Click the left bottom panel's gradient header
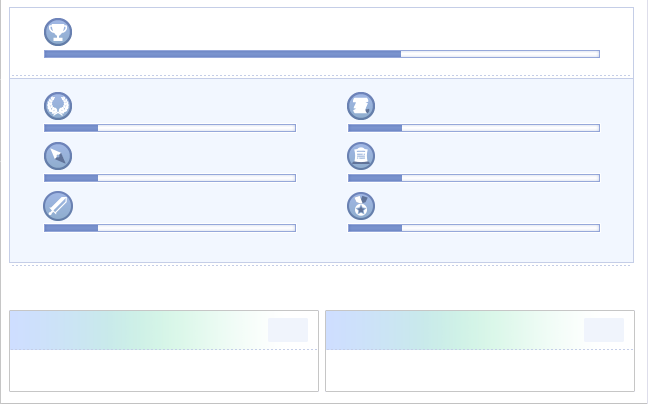This screenshot has width=648, height=404. 140,330
